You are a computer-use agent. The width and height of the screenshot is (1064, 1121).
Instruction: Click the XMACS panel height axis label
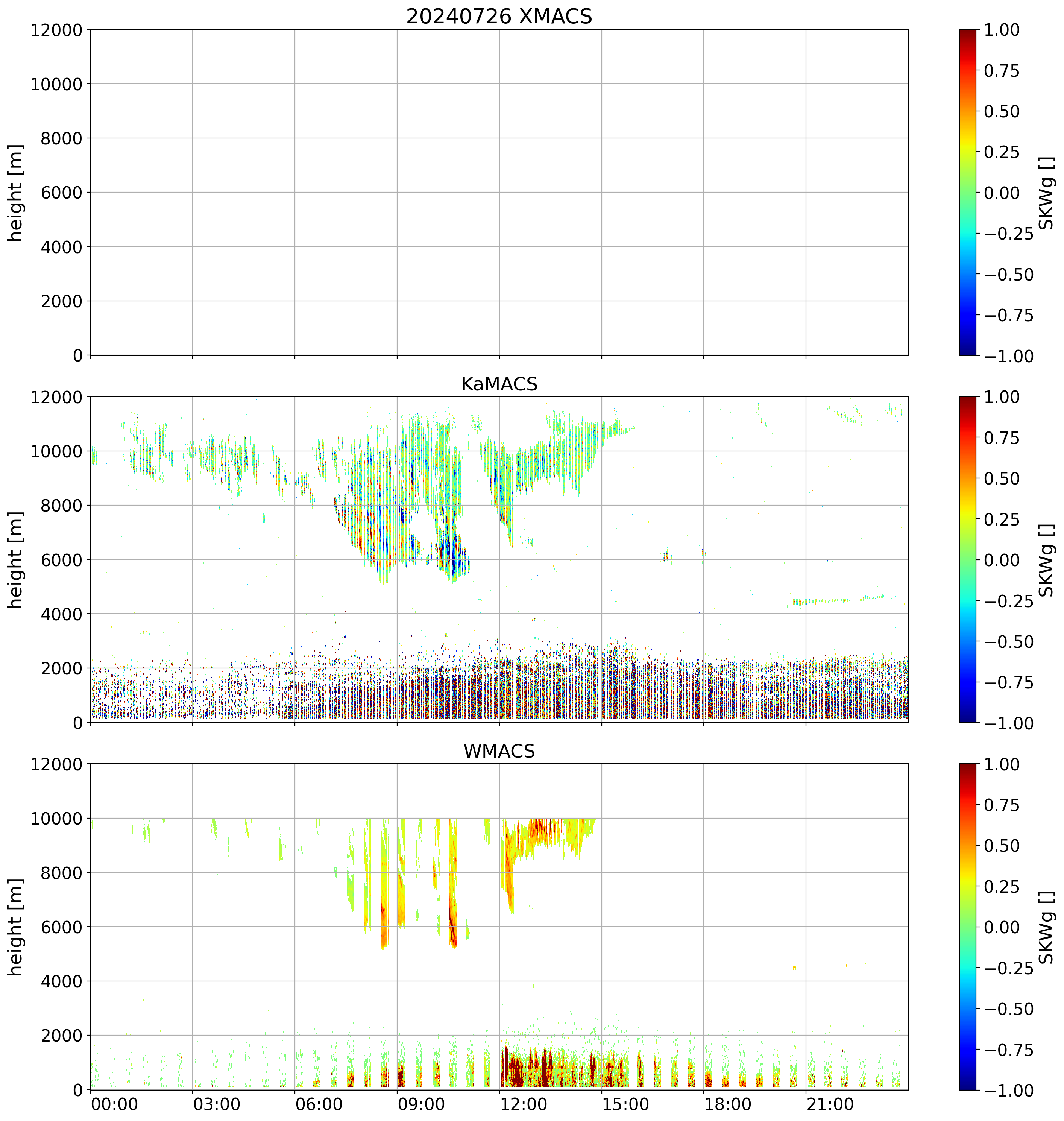click(16, 192)
